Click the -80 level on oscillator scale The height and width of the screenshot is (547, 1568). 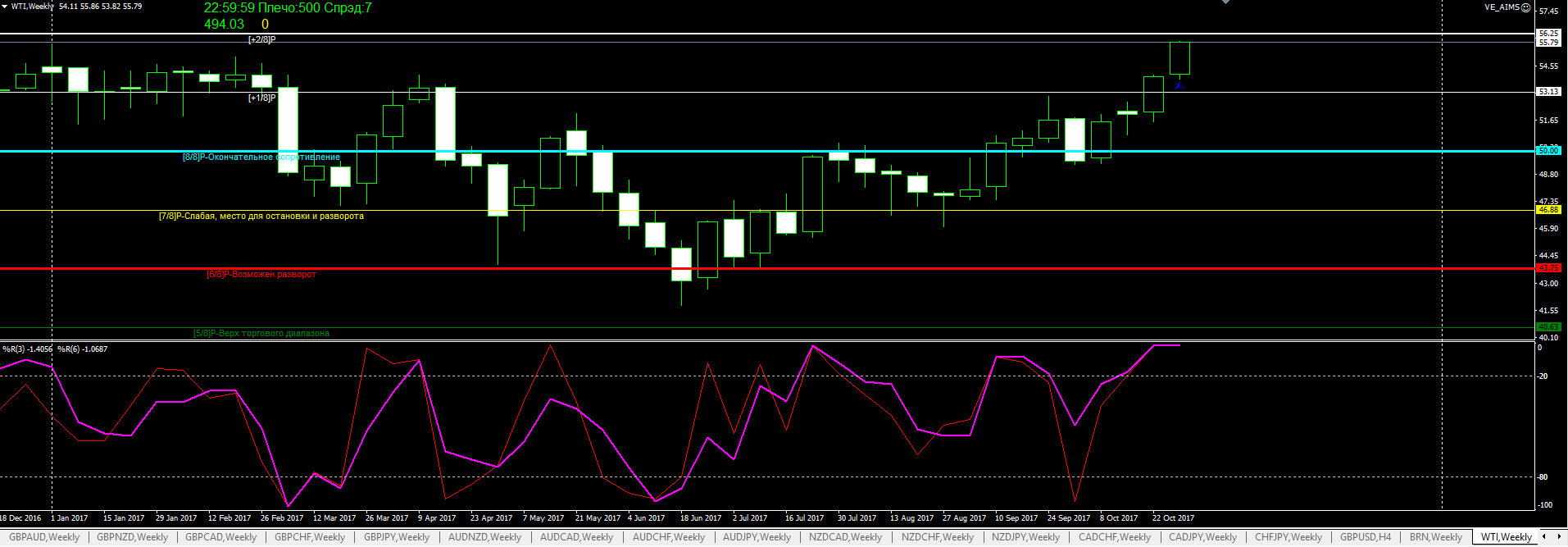coord(1543,477)
